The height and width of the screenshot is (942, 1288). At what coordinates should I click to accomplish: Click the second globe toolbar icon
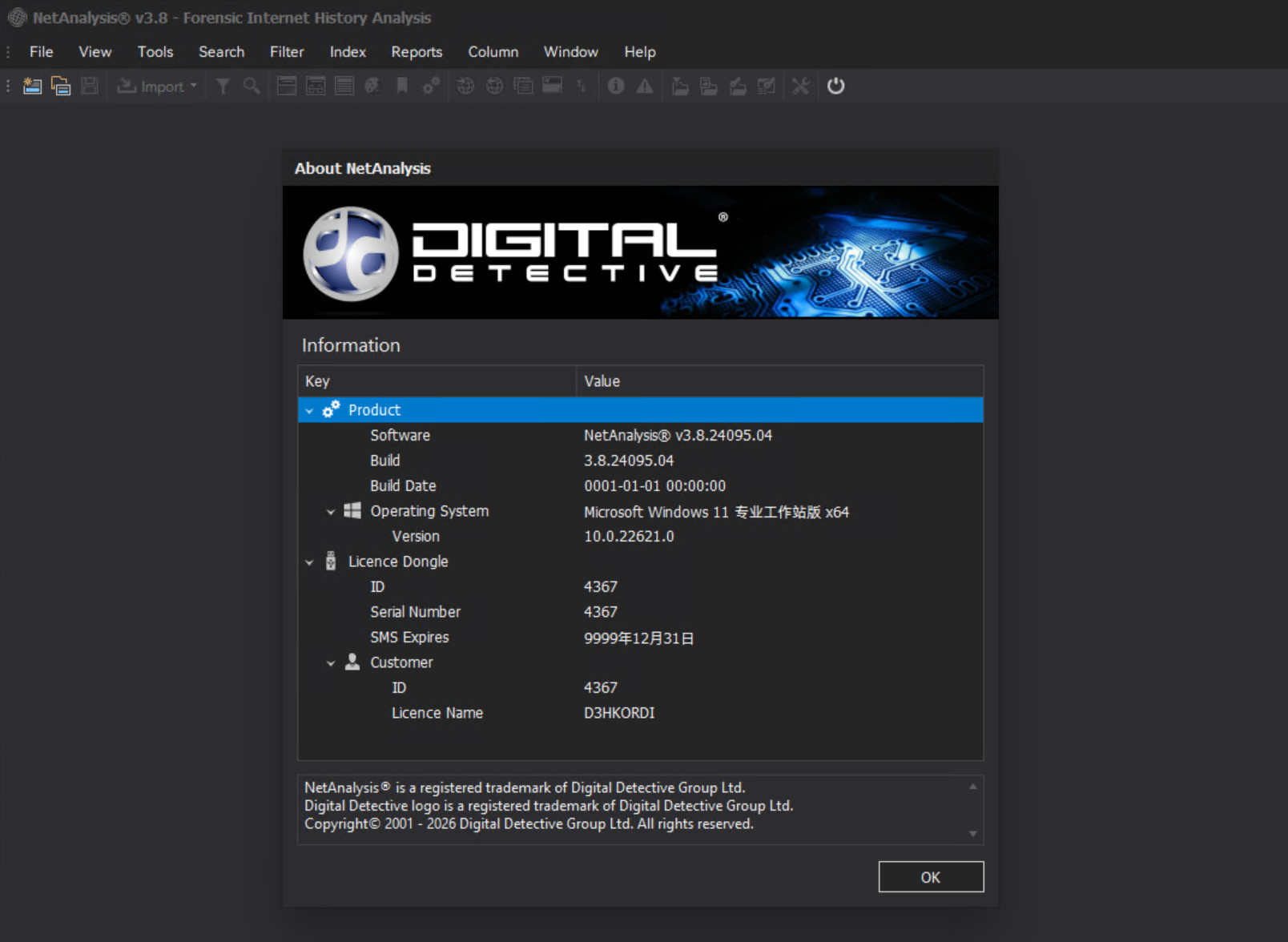(x=494, y=86)
